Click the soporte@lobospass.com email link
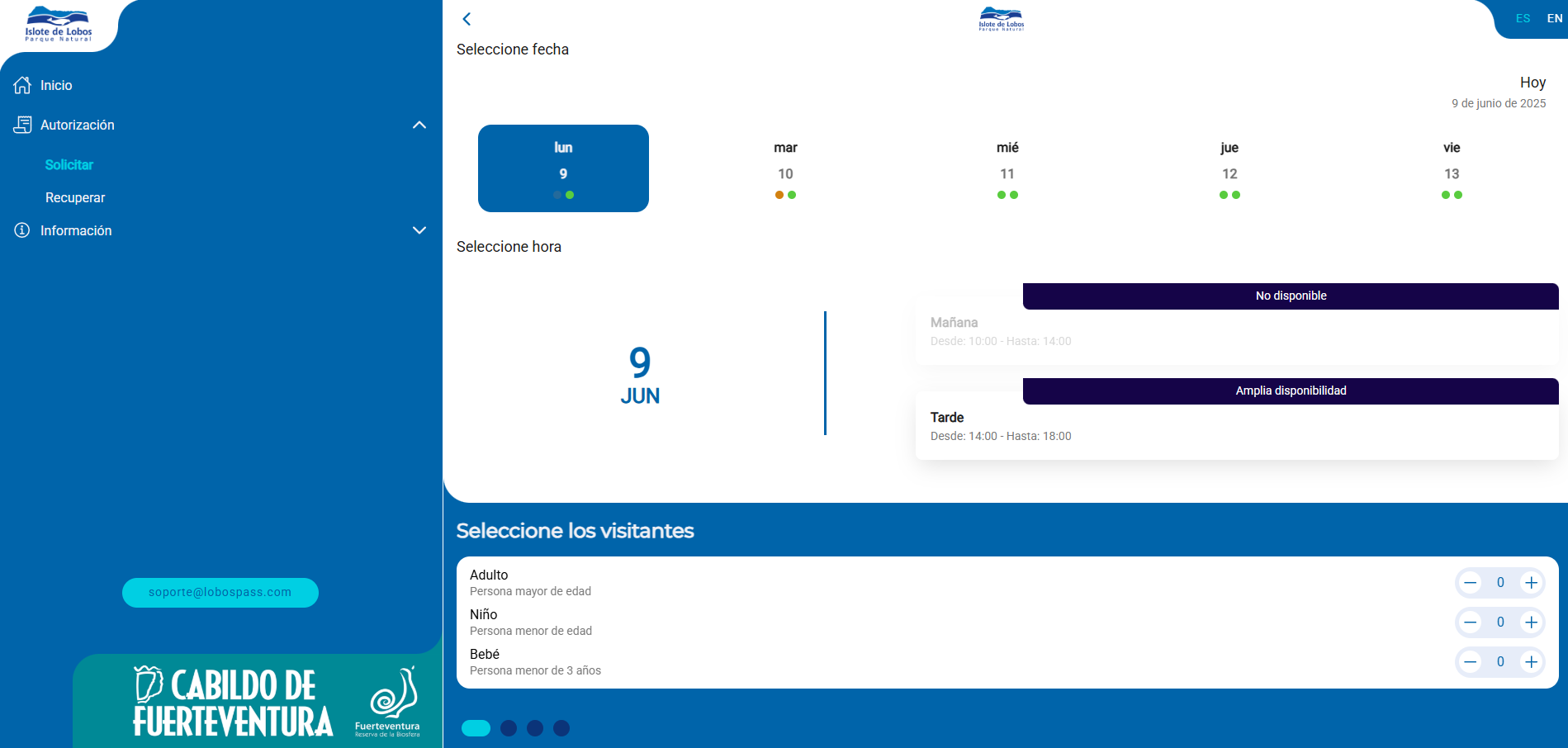 tap(220, 592)
